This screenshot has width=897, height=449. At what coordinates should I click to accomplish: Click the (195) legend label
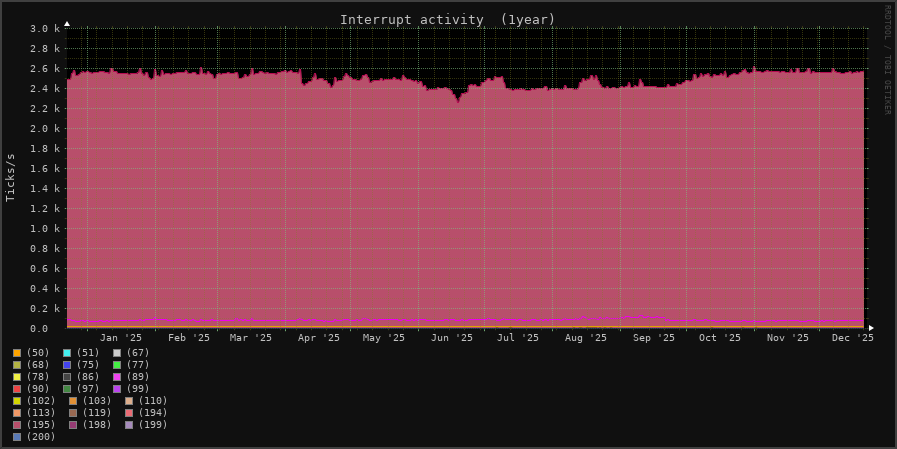click(41, 425)
